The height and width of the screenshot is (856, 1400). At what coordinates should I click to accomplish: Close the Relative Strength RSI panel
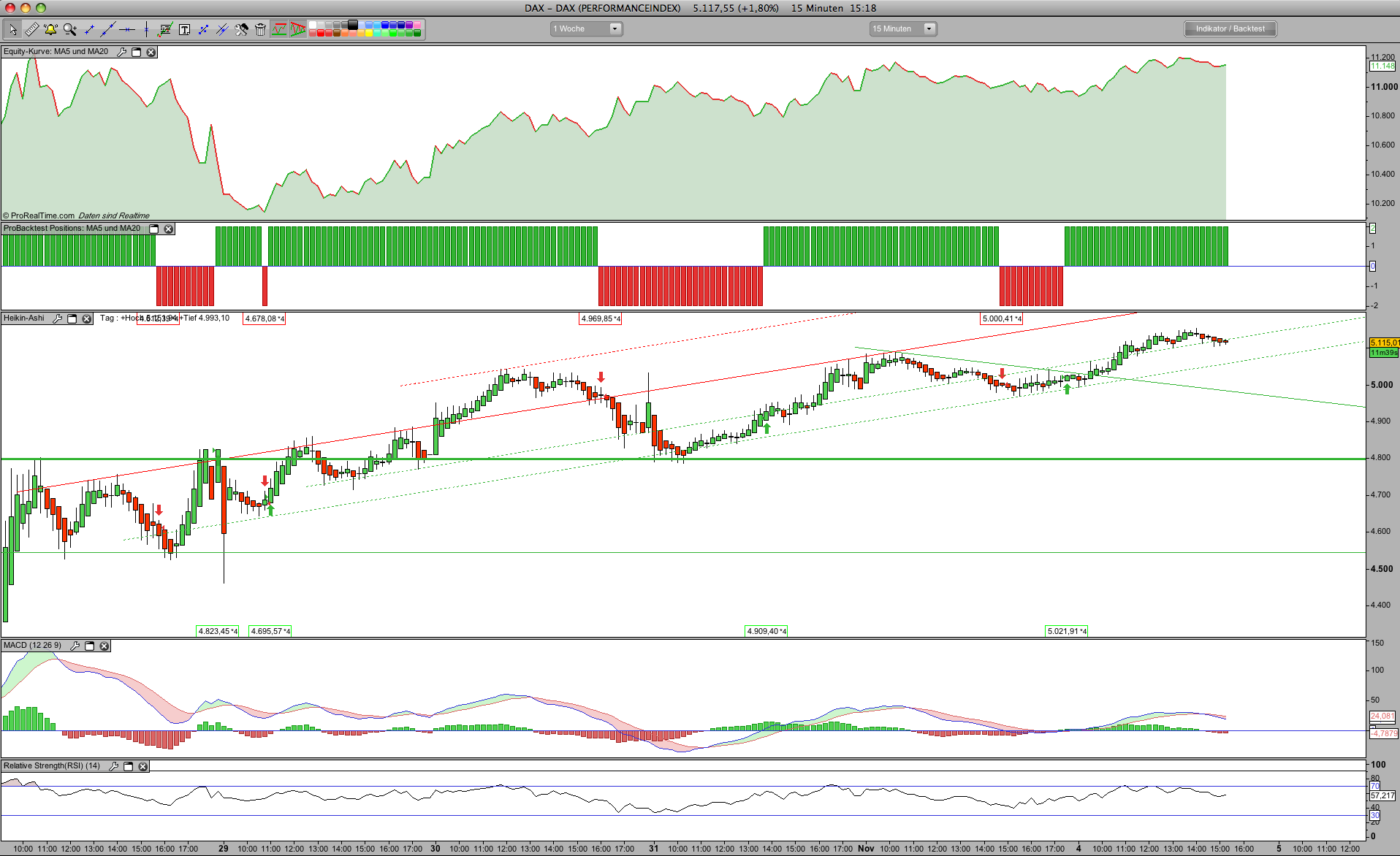(x=143, y=766)
